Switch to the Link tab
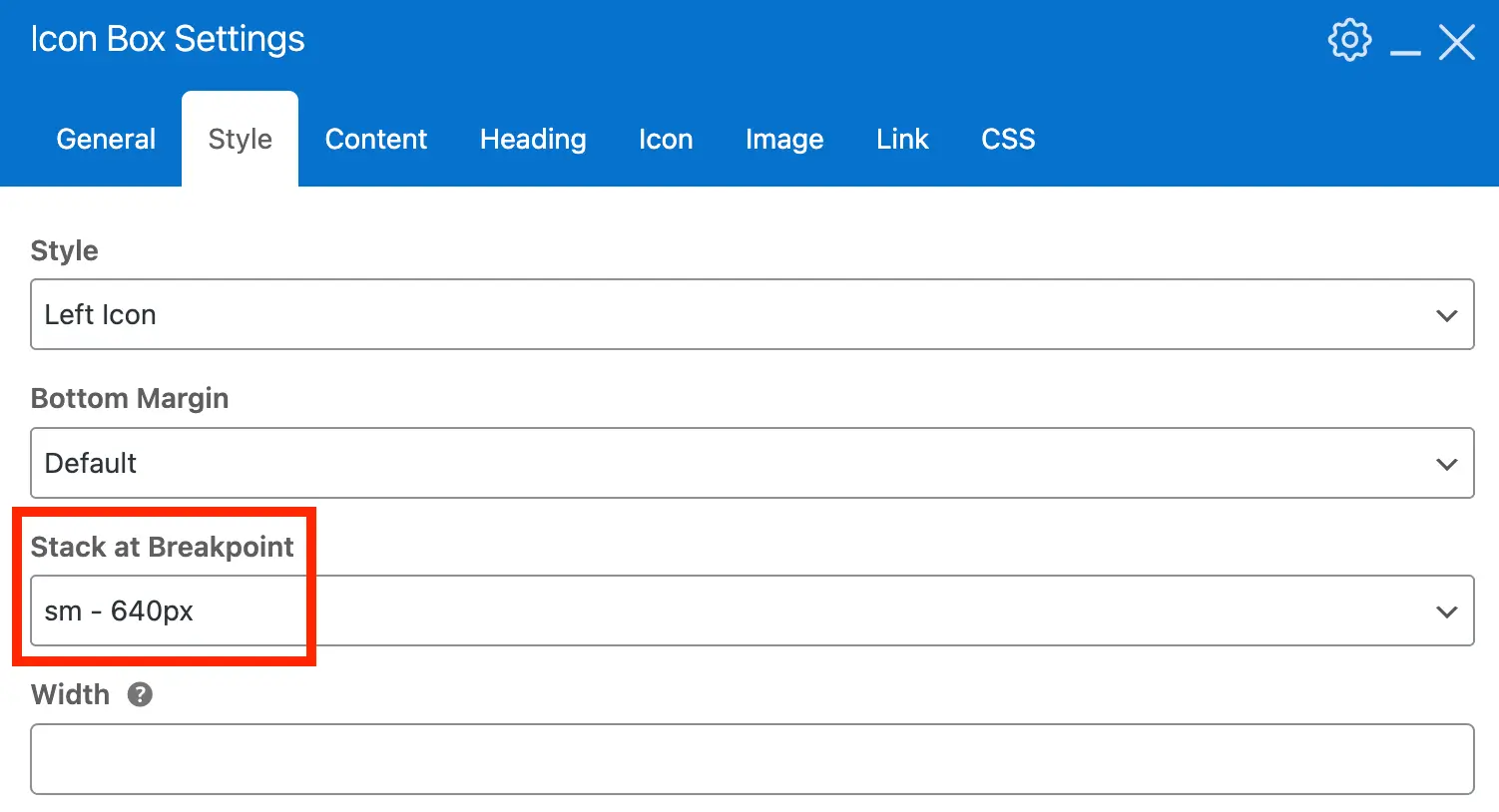The image size is (1499, 812). (901, 139)
